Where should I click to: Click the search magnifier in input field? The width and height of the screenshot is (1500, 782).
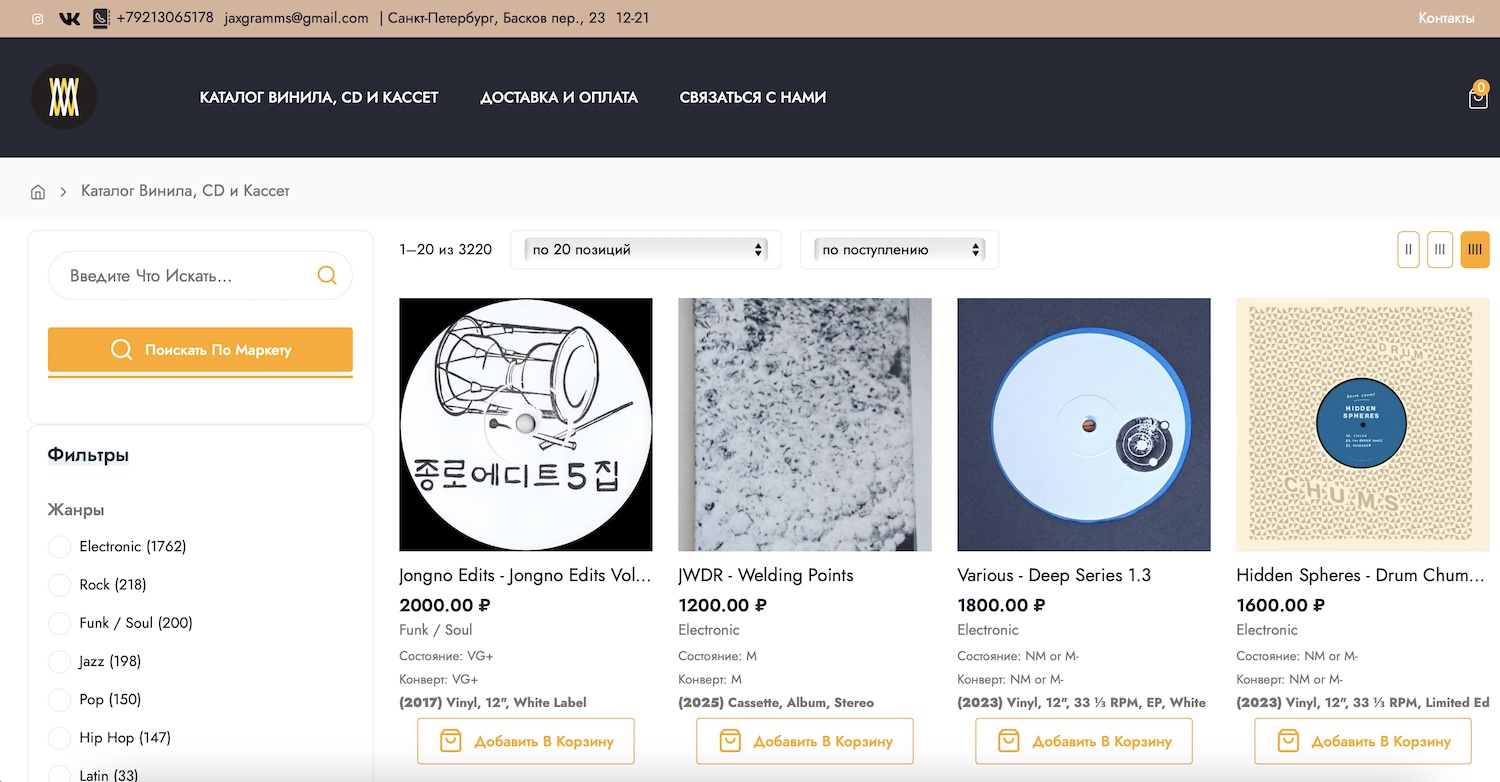coord(327,276)
